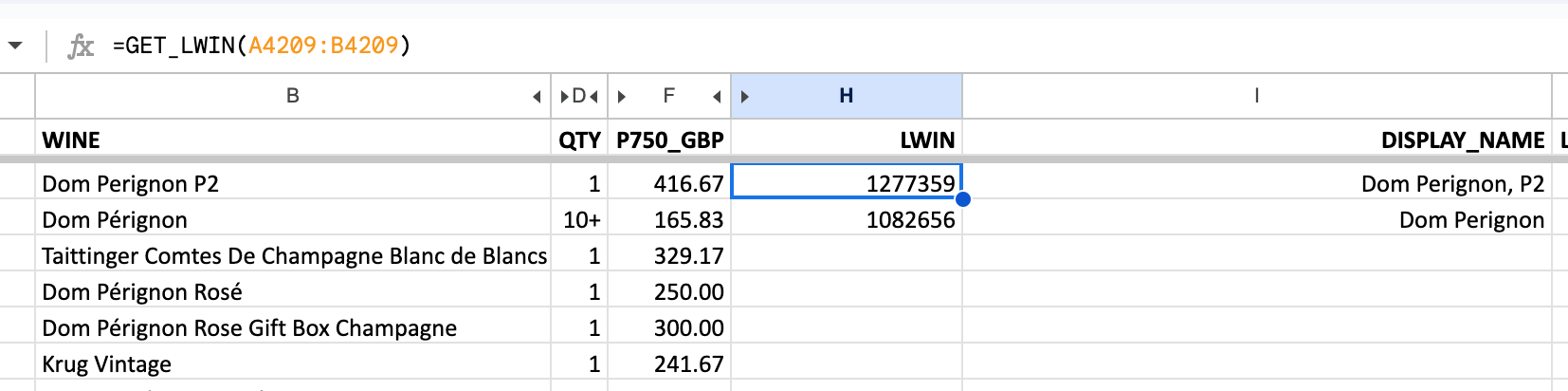Select column I header
Viewport: 1568px width, 391px height.
click(x=1257, y=96)
